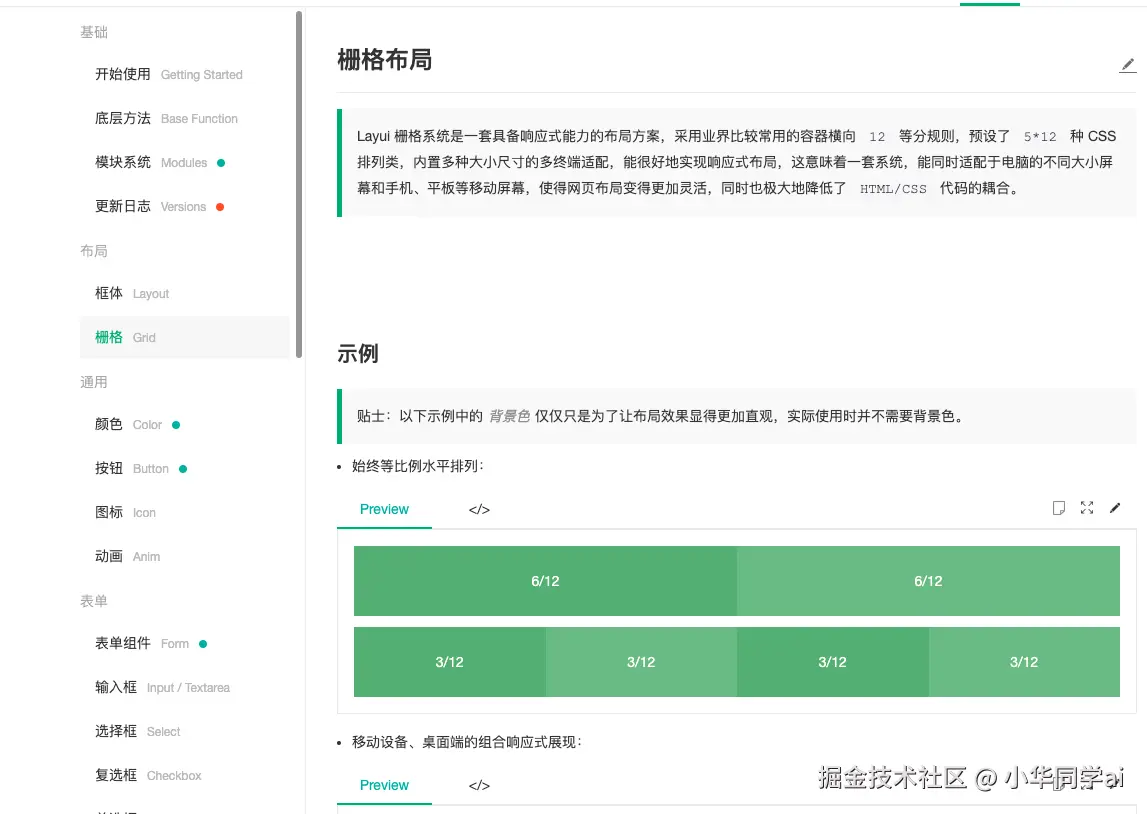Screen dimensions: 1147x814
Task: Click the green dot beside Modules
Action: coord(221,162)
